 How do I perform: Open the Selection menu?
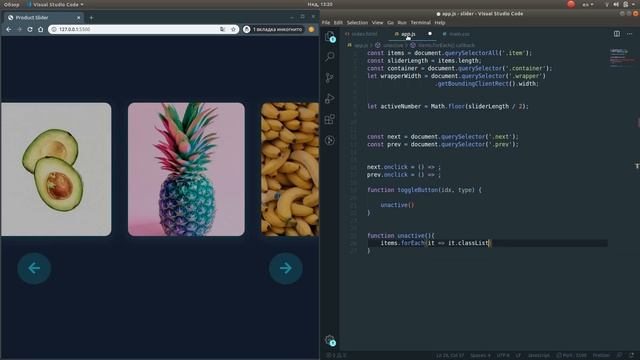(357, 22)
